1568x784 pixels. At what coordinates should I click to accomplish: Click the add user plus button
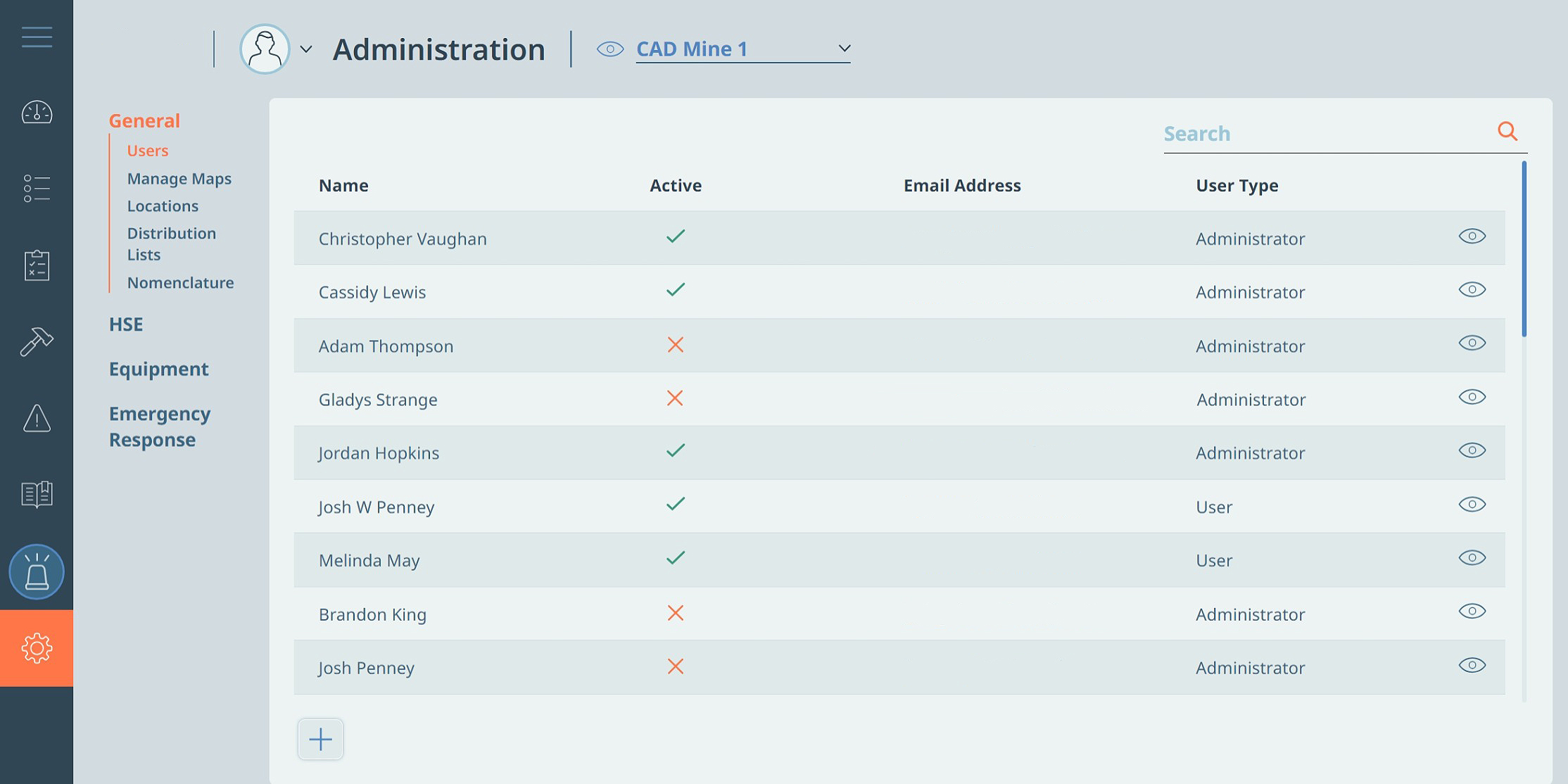click(320, 739)
